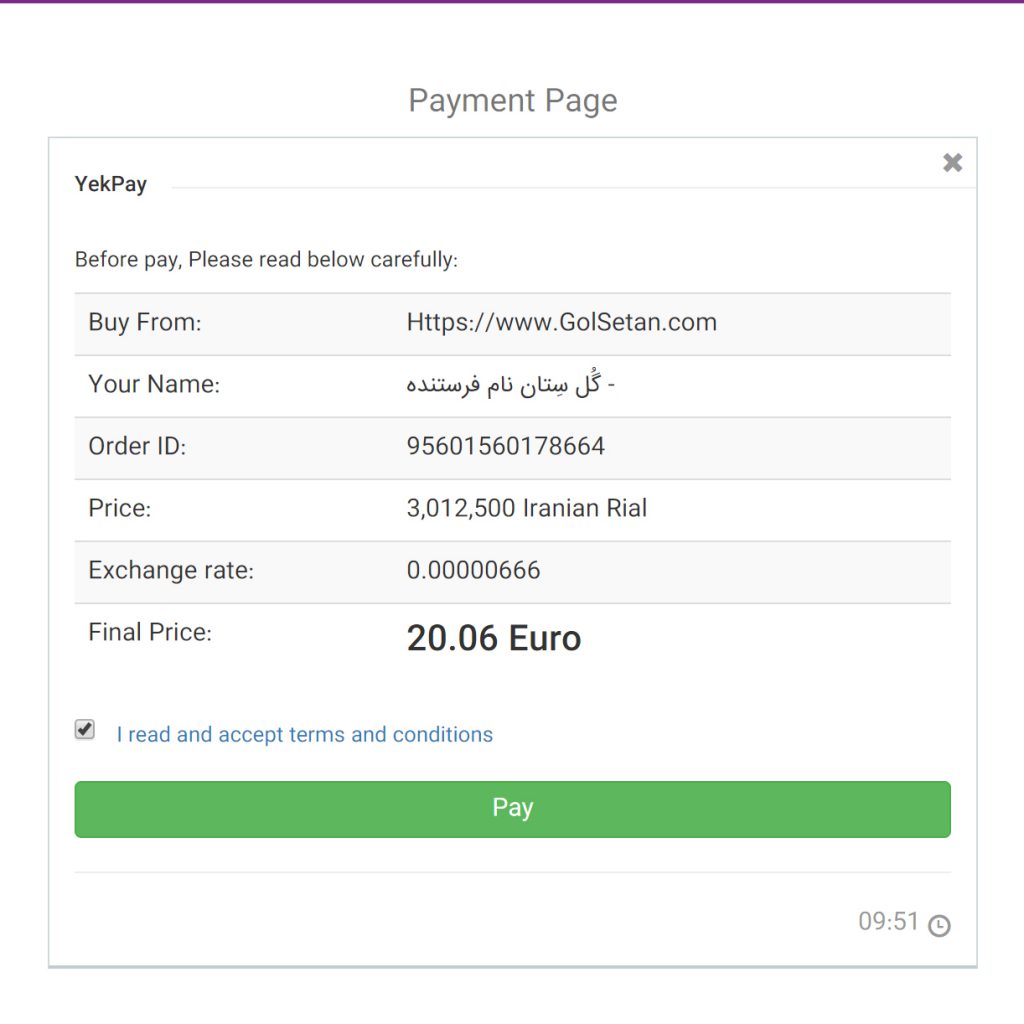Image resolution: width=1024 pixels, height=1024 pixels.
Task: Select the GolSetan.com website address
Action: tap(561, 323)
